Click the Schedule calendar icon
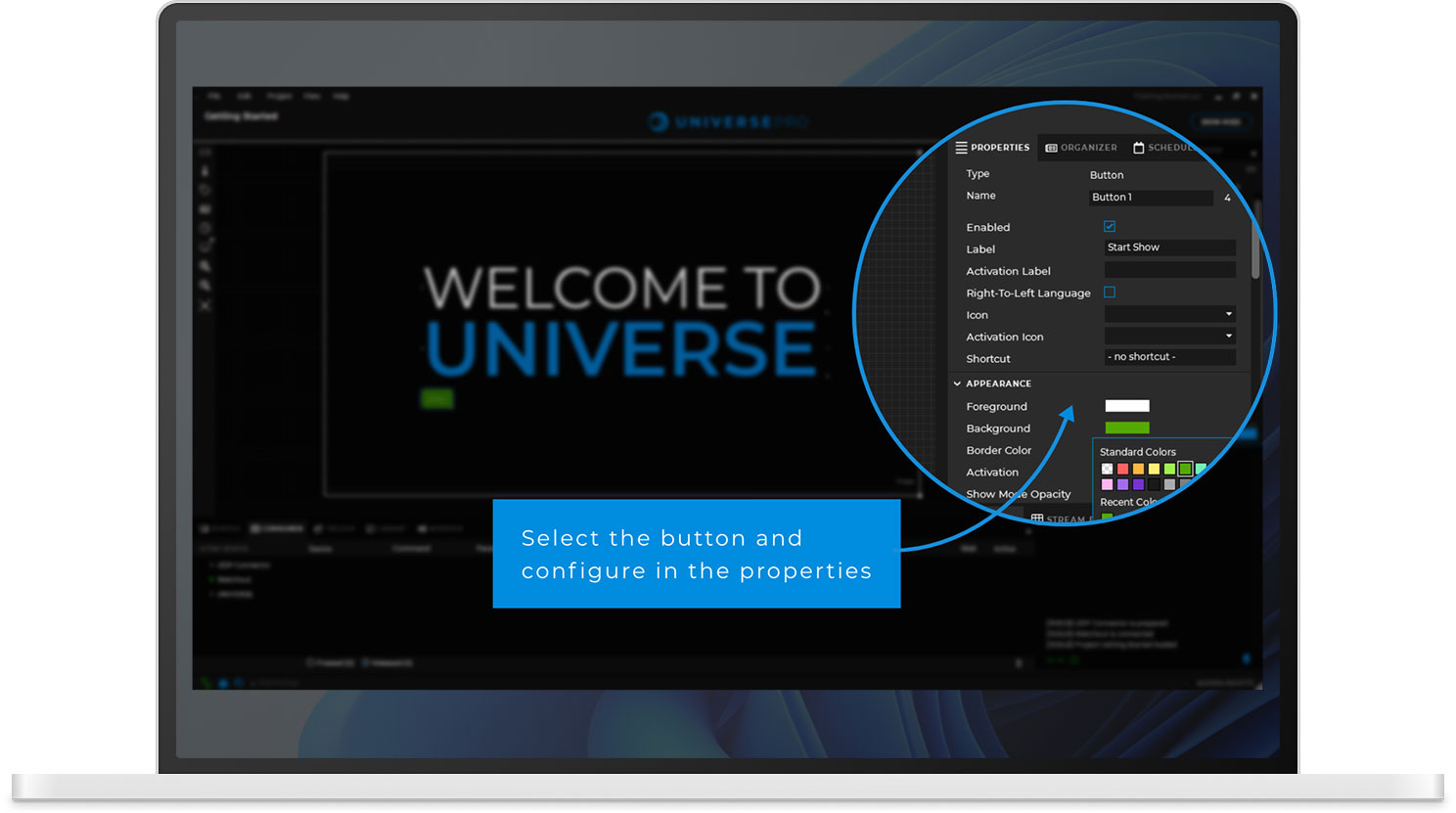This screenshot has height=813, width=1456. pyautogui.click(x=1139, y=148)
